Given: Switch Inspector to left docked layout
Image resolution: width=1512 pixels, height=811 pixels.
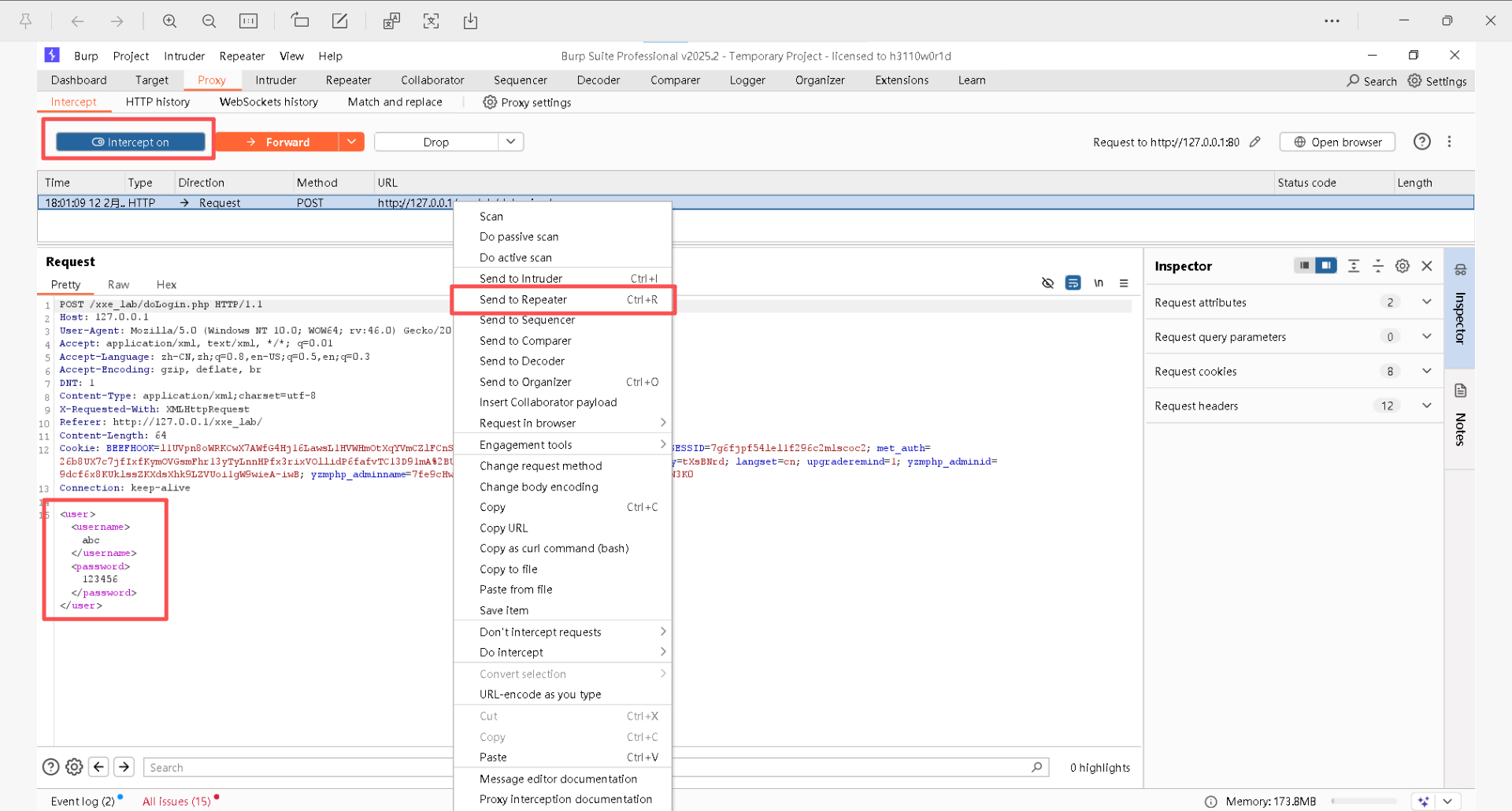Looking at the screenshot, I should [x=1304, y=266].
